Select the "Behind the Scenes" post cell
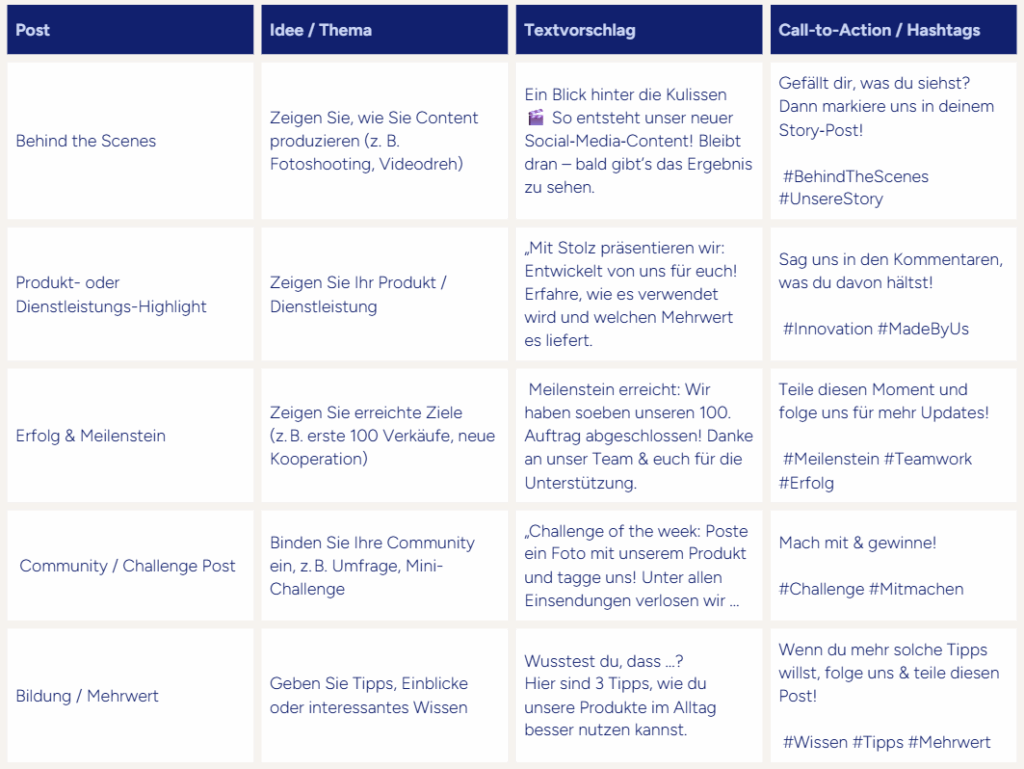The height and width of the screenshot is (769, 1024). 86,141
